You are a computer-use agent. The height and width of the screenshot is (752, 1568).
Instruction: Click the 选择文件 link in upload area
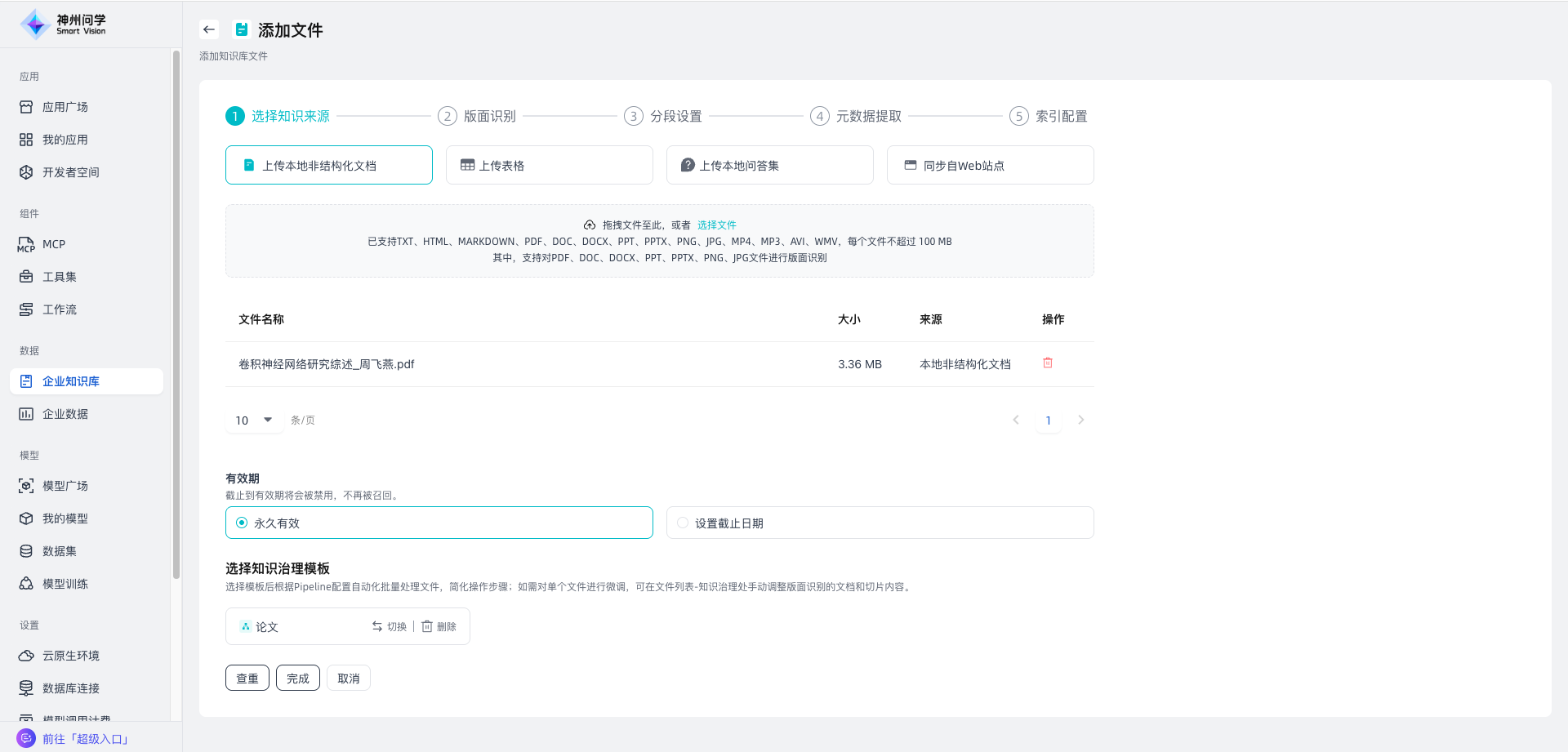[716, 225]
